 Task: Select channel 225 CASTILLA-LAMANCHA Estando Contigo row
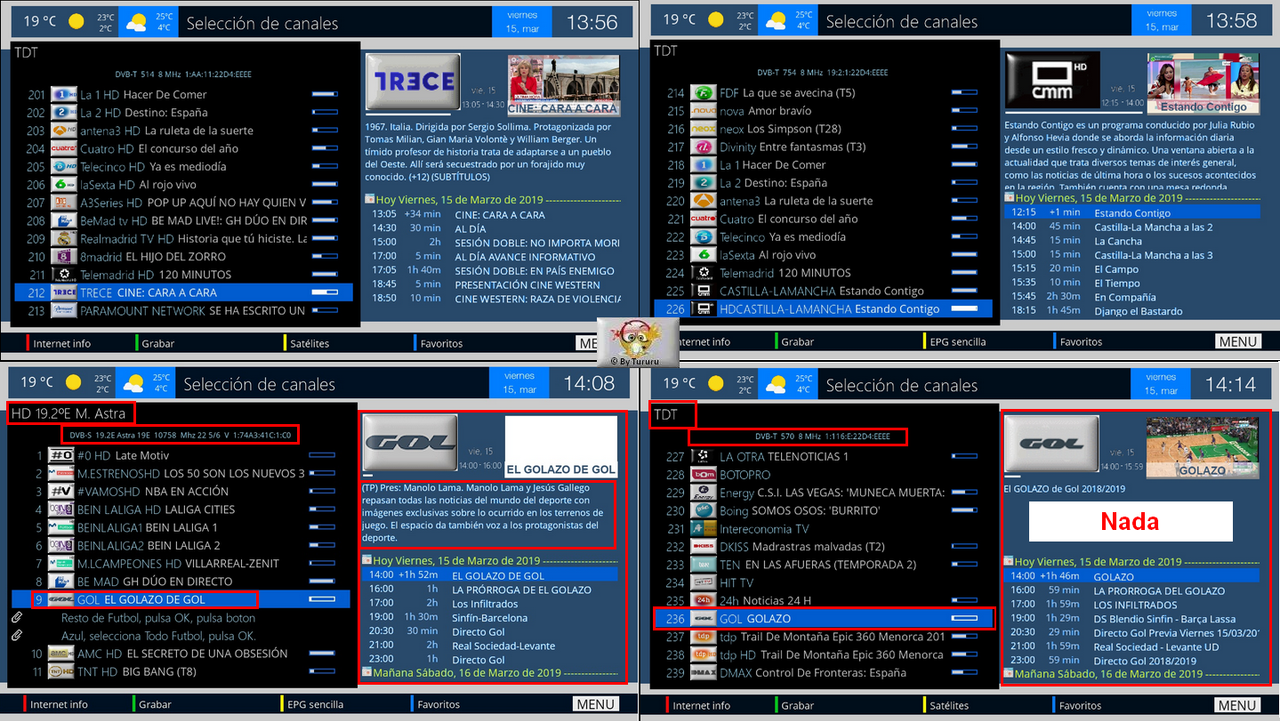pyautogui.click(x=824, y=291)
